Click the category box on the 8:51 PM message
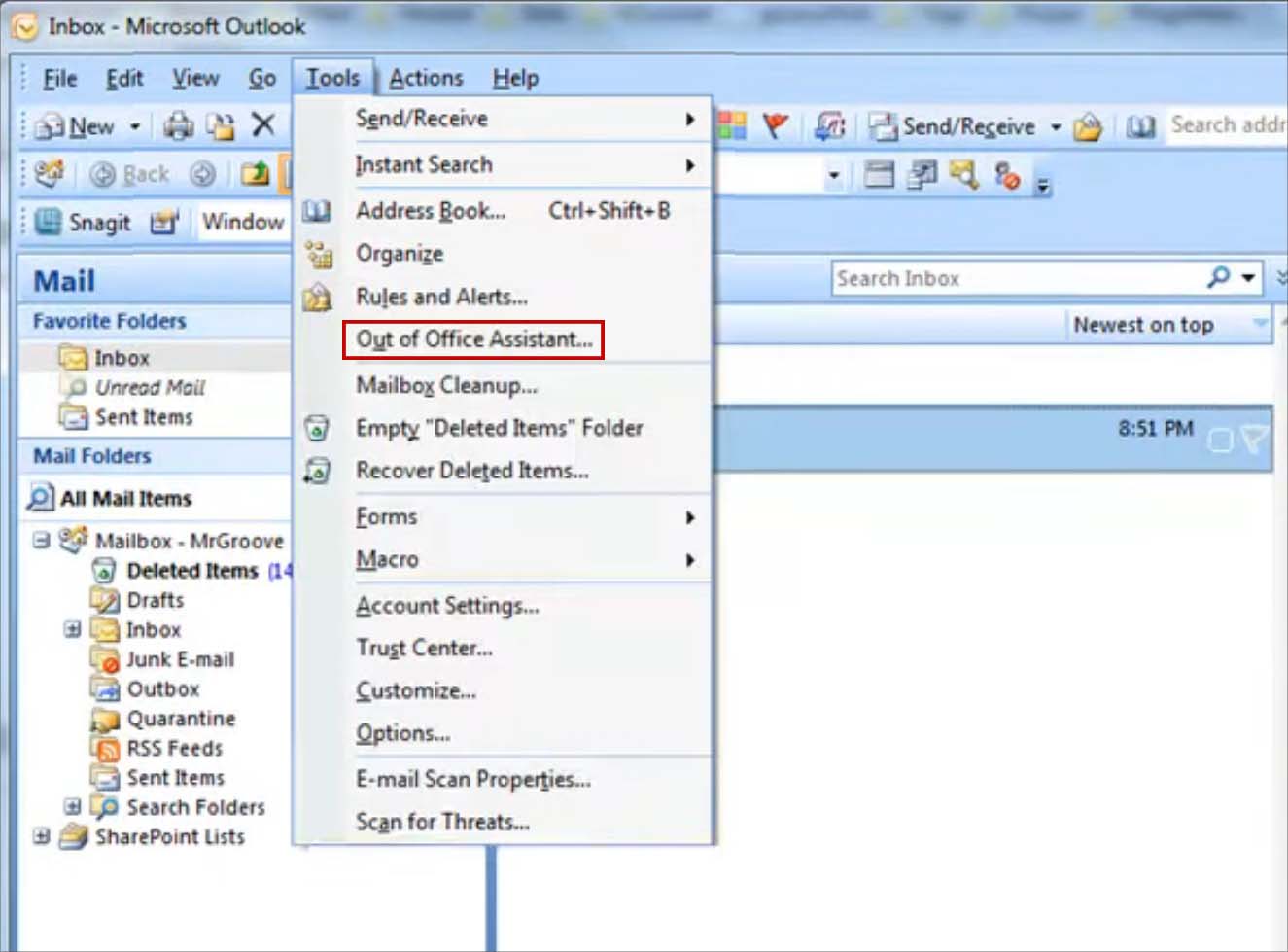The width and height of the screenshot is (1288, 952). click(1220, 441)
